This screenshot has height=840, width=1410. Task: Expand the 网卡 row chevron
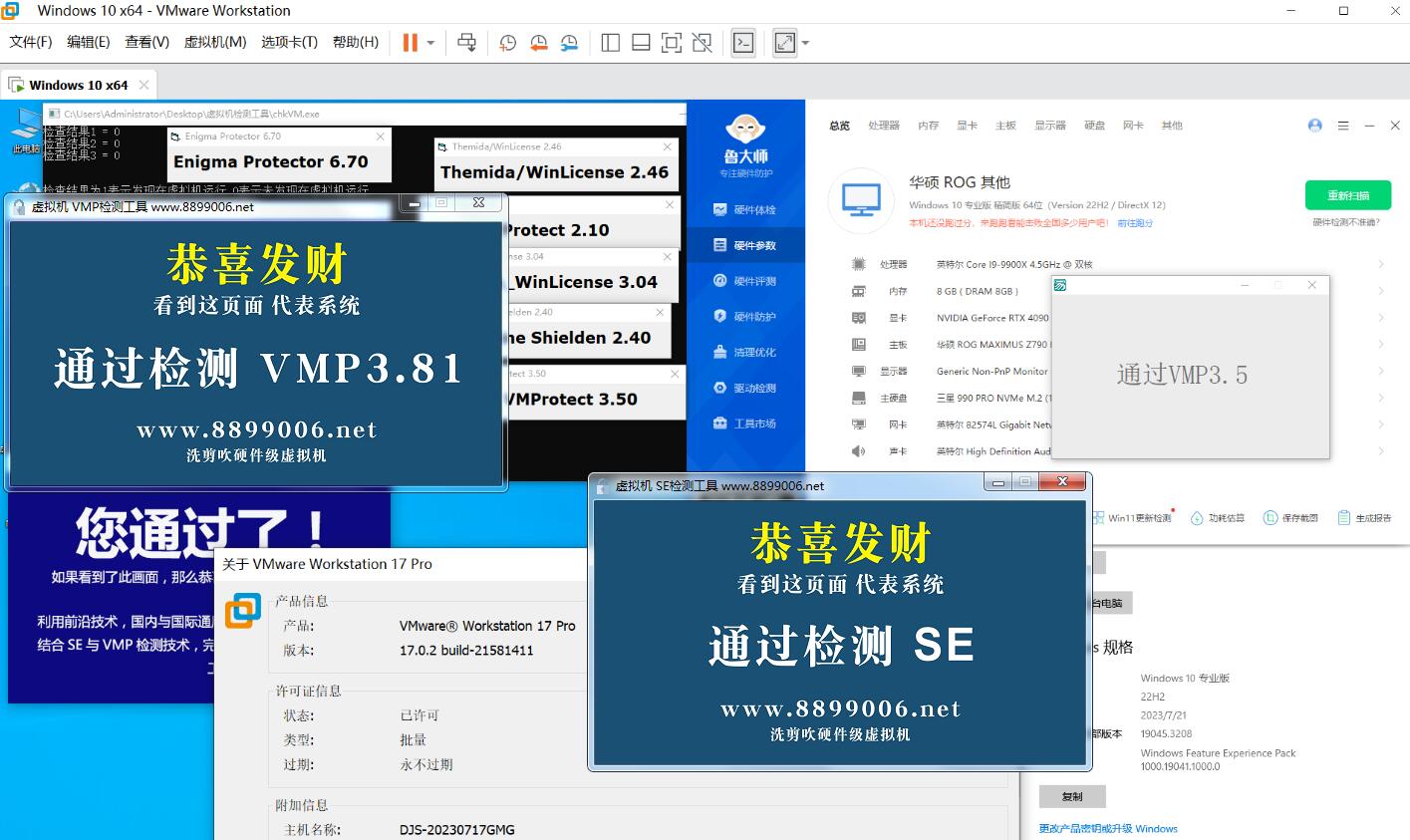[1381, 424]
